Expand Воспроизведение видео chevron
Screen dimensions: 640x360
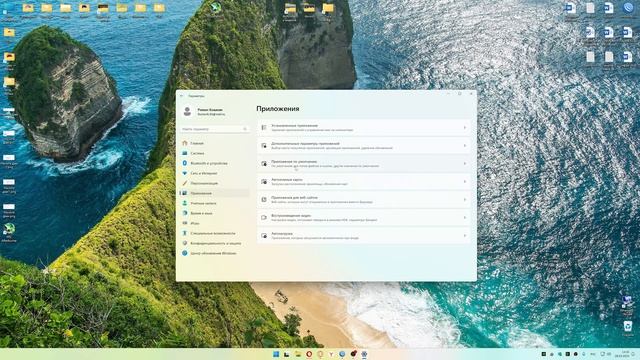tap(464, 218)
